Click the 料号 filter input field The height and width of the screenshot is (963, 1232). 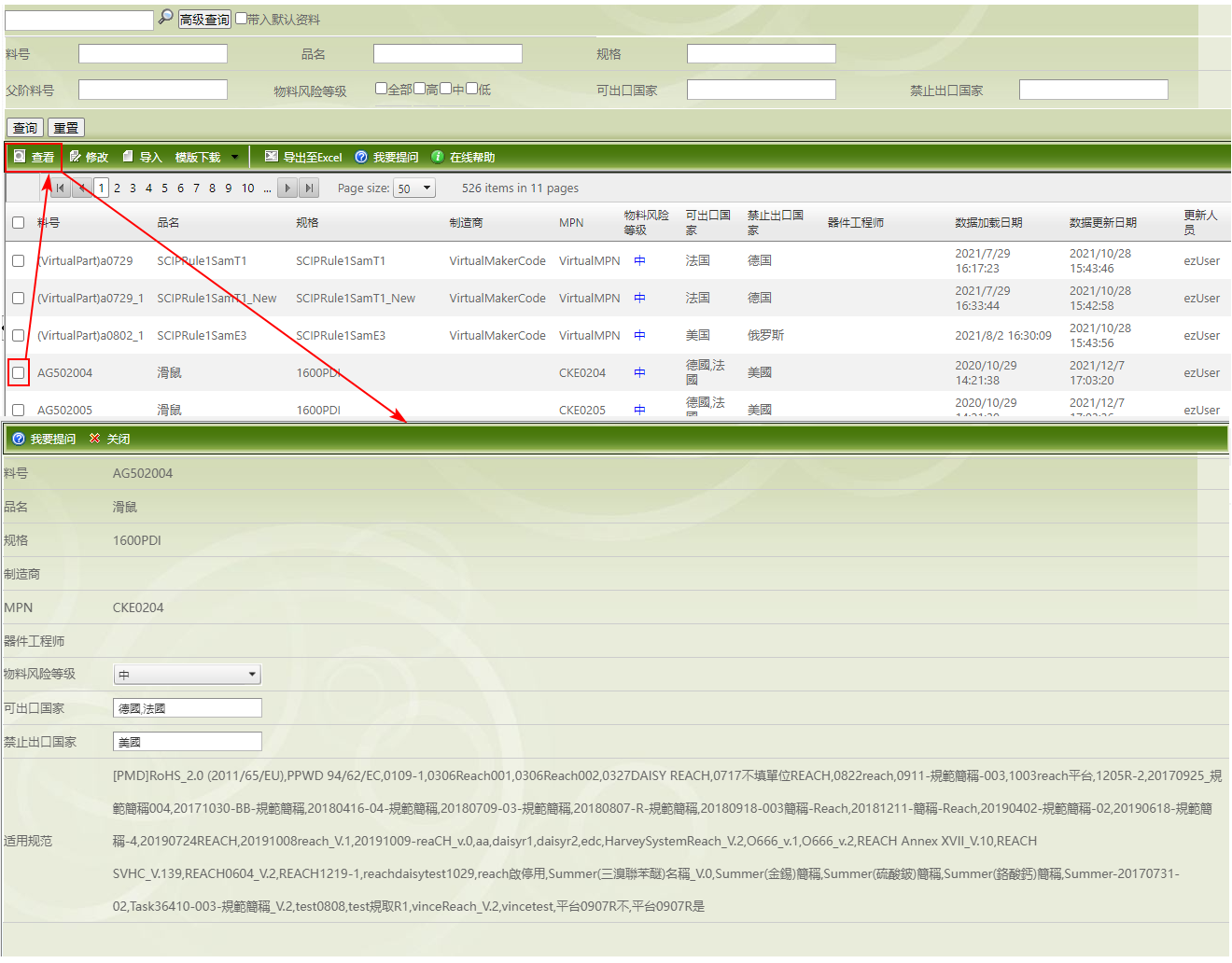pos(153,54)
